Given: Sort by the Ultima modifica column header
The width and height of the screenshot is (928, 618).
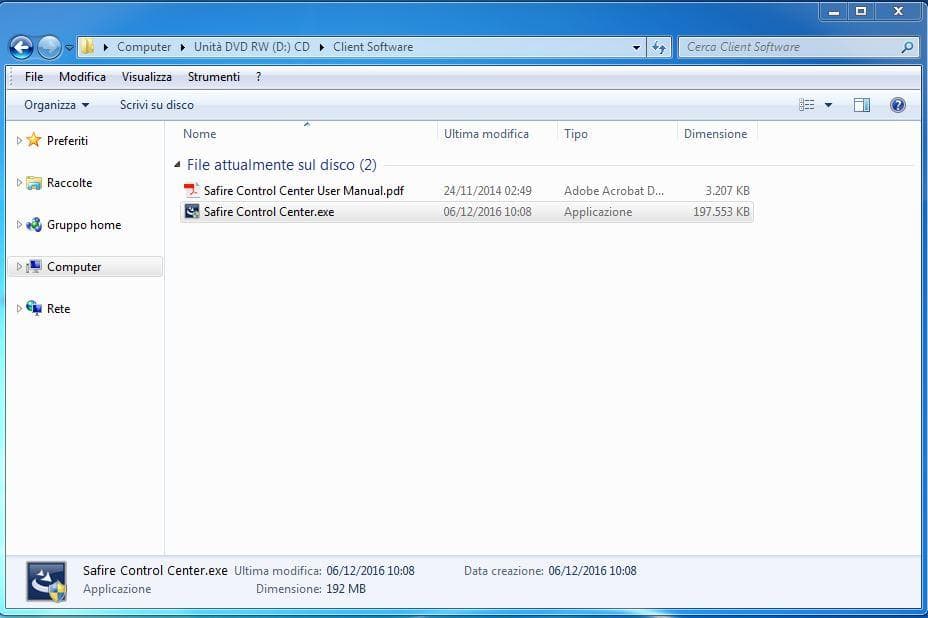Looking at the screenshot, I should click(x=486, y=134).
